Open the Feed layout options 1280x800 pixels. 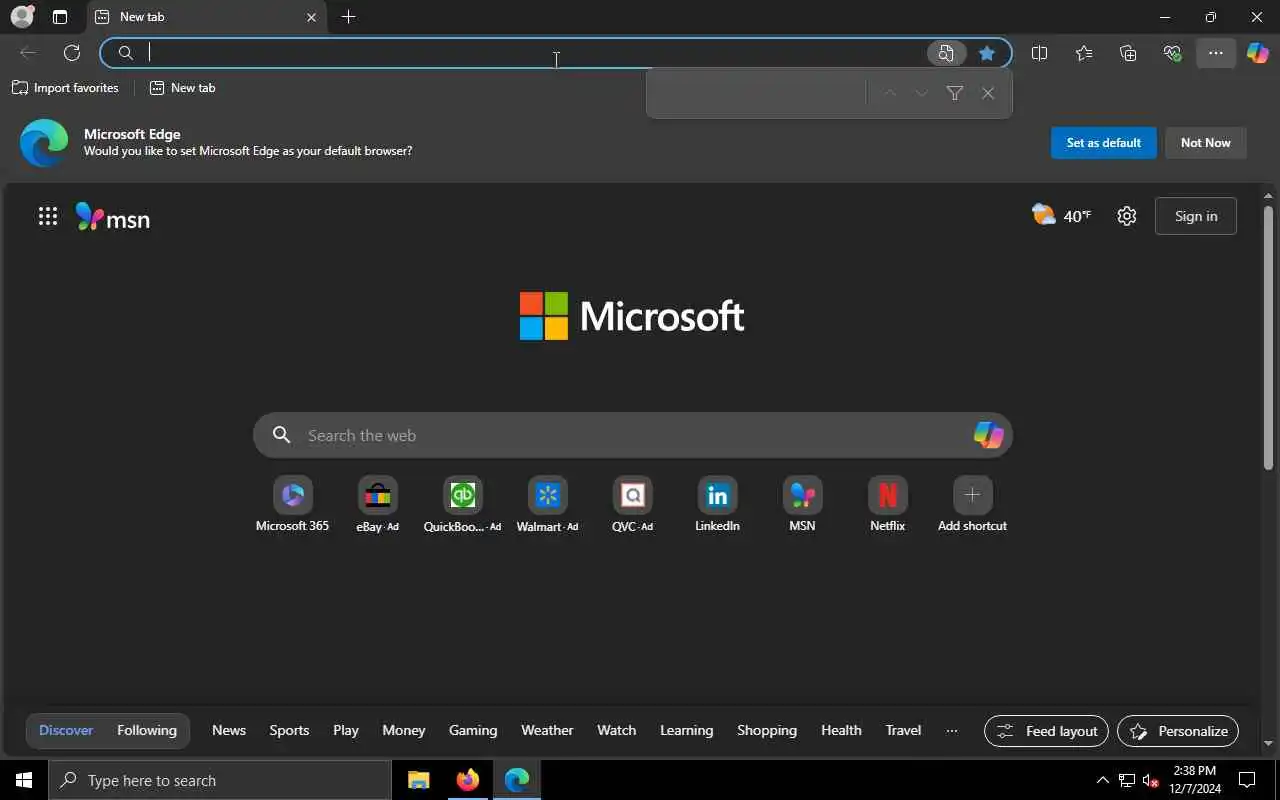(x=1046, y=731)
